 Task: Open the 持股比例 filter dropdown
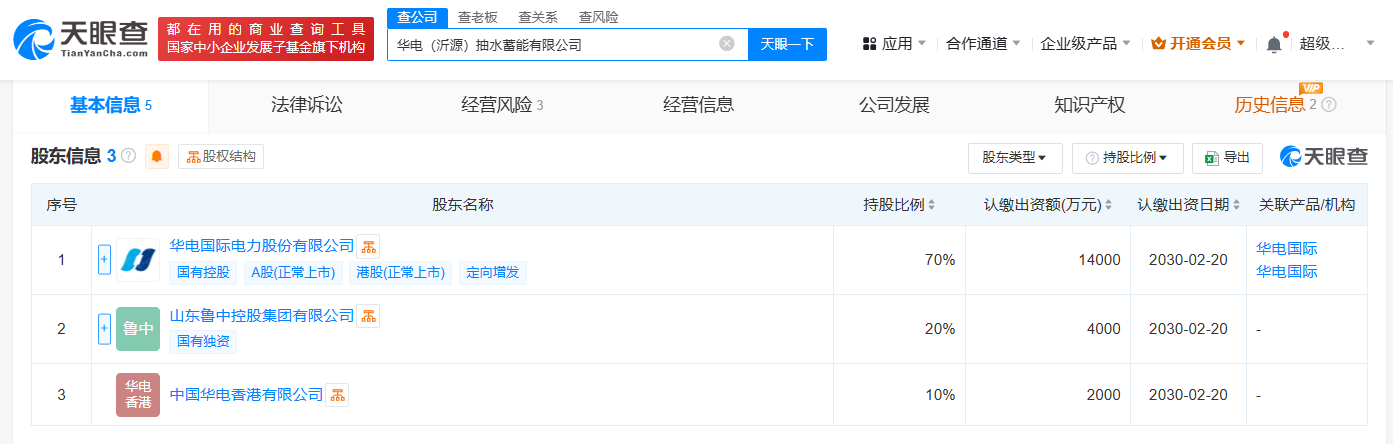(1128, 158)
